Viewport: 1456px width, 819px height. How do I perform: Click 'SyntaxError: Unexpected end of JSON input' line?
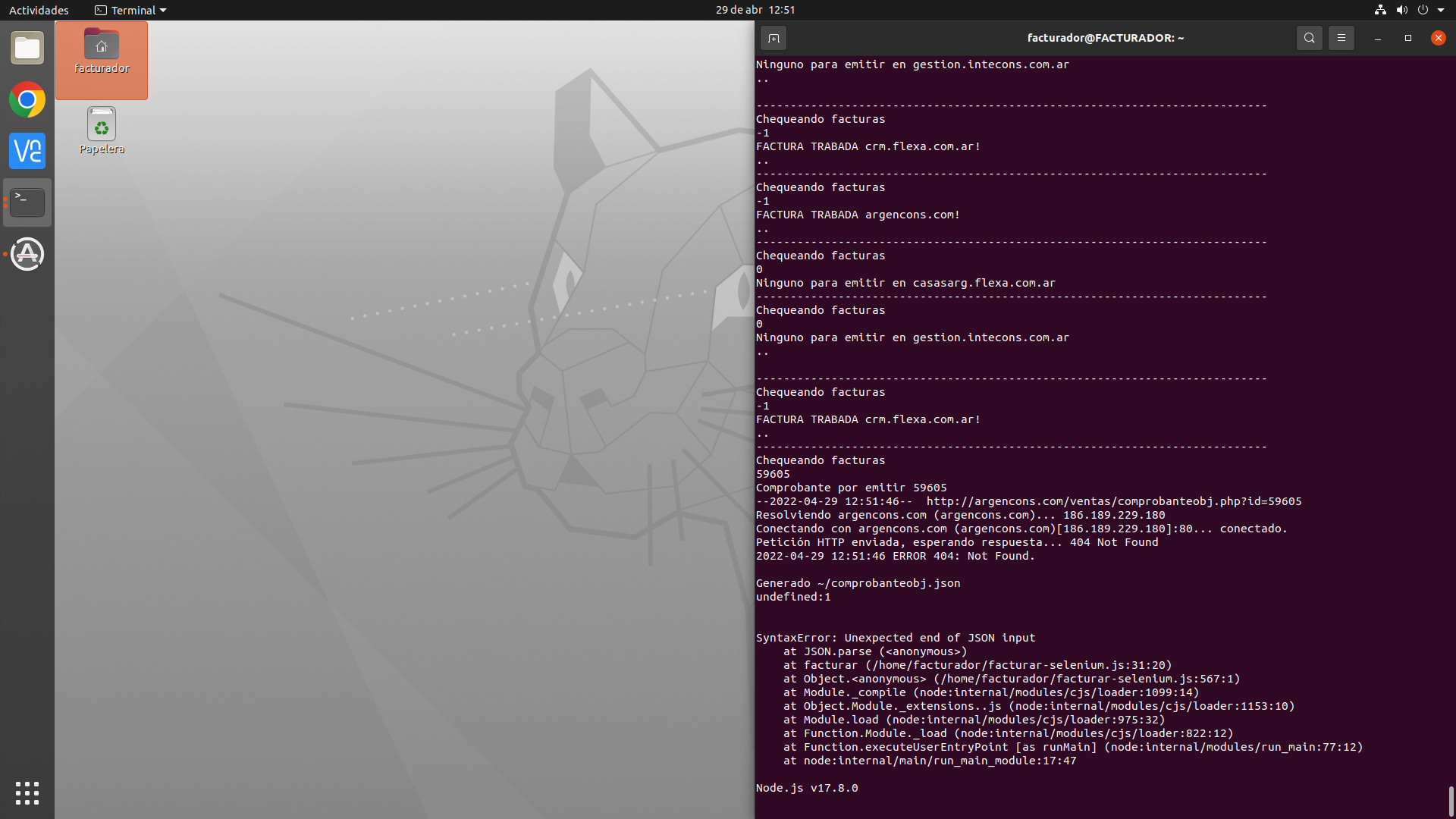tap(896, 638)
